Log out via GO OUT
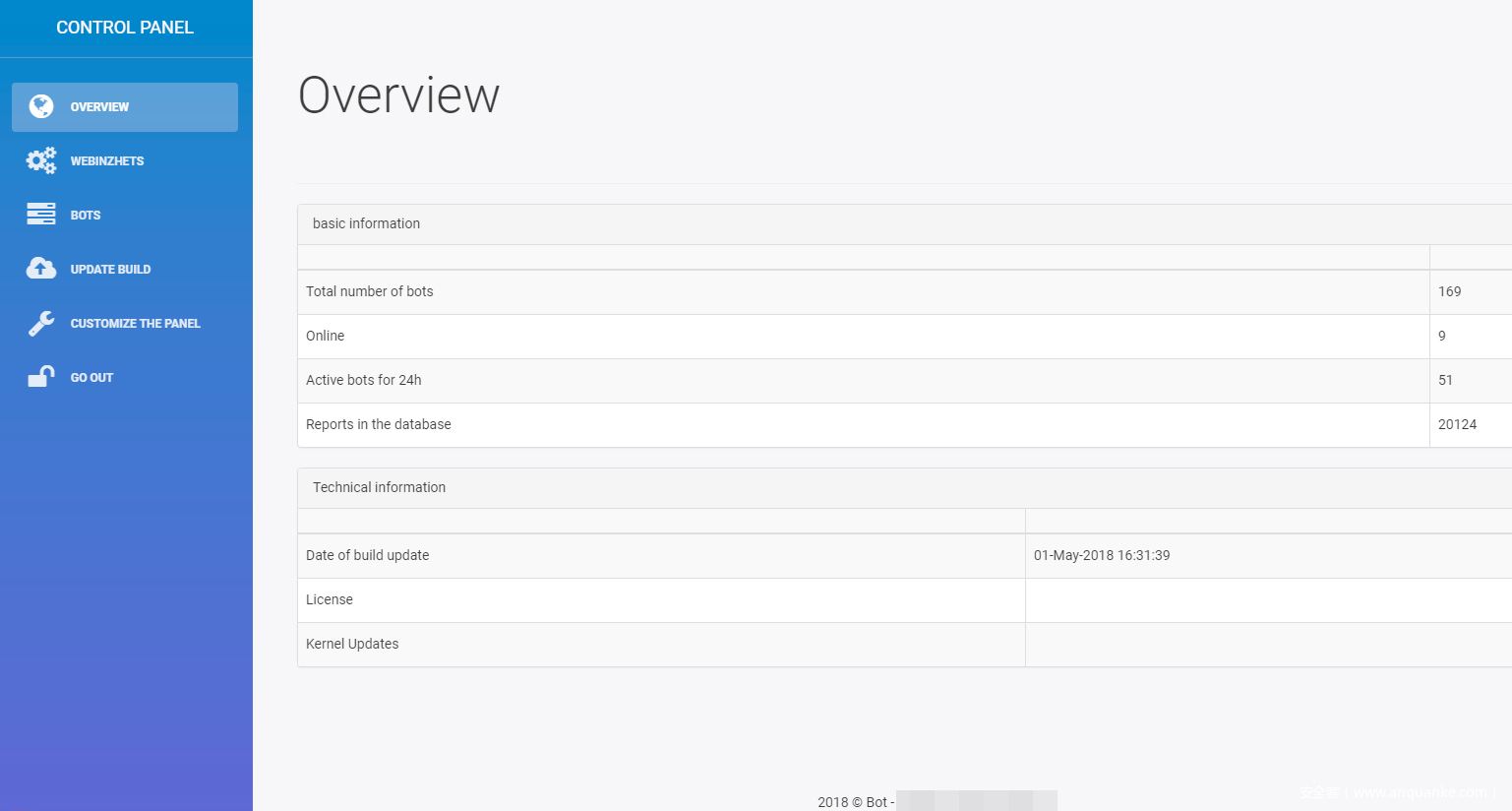 pos(125,378)
